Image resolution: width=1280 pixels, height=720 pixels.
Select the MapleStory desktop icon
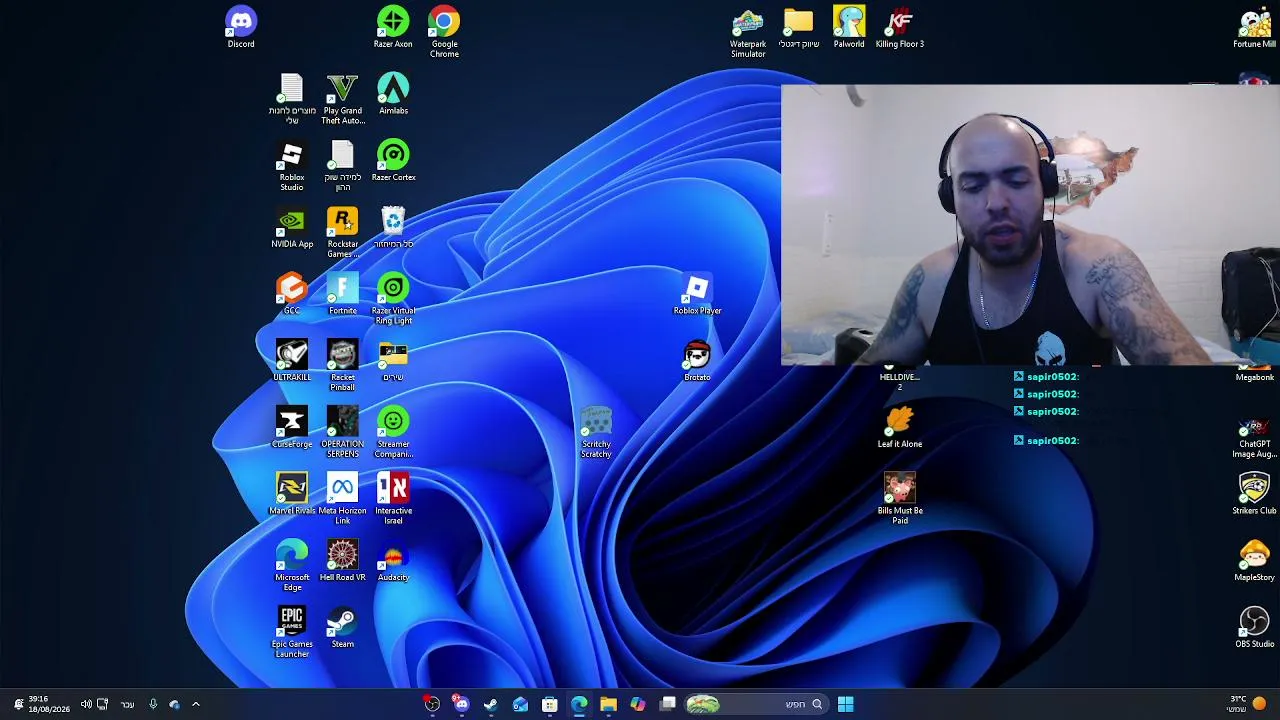[x=1254, y=561]
